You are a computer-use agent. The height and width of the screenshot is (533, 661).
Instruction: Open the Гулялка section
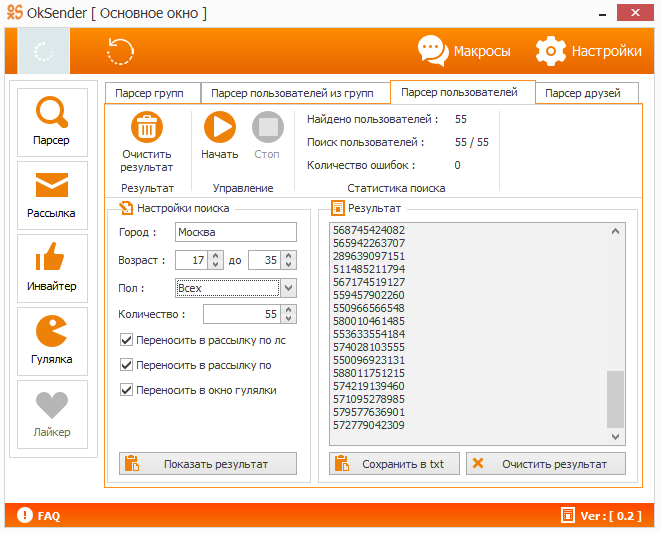tap(52, 341)
